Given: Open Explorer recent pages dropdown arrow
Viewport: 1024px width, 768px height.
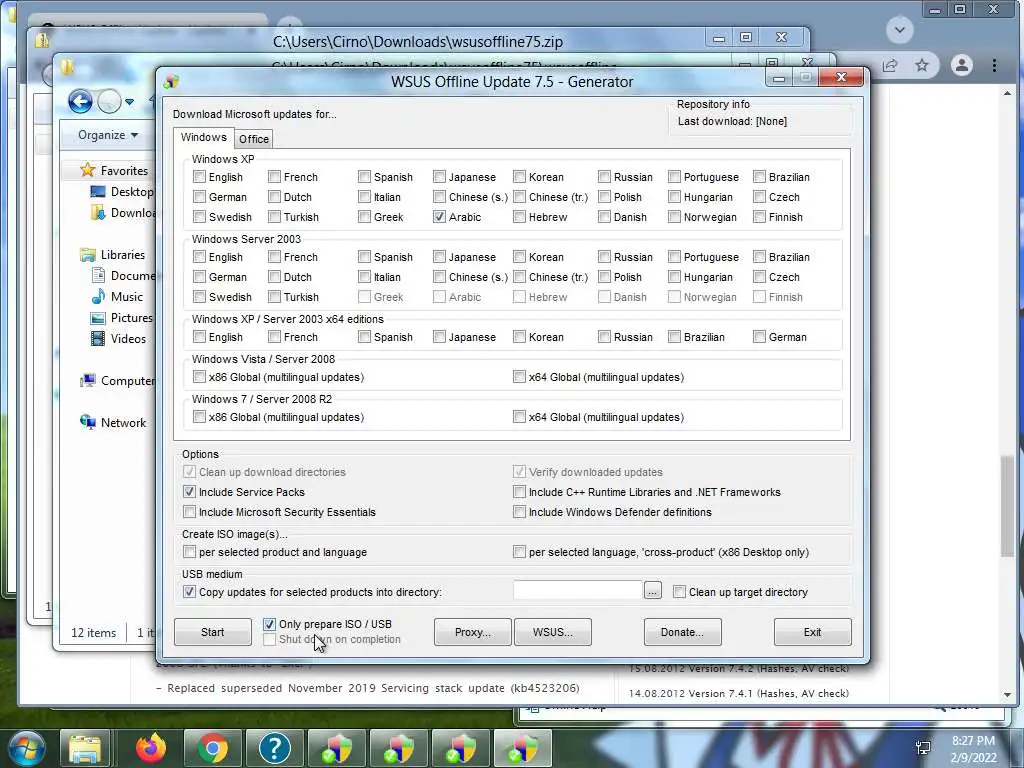Looking at the screenshot, I should pos(129,102).
